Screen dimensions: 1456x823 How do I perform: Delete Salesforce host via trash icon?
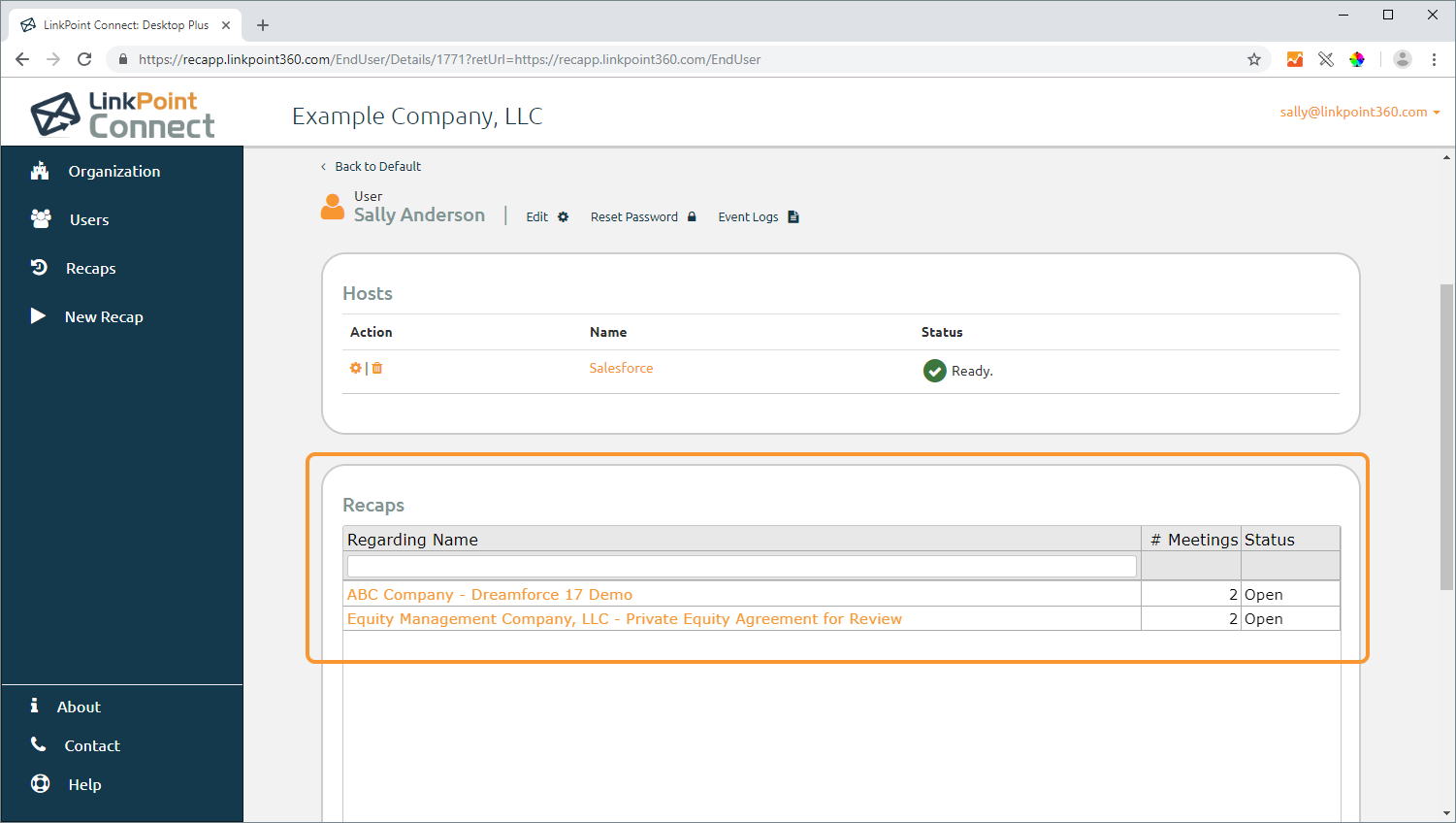(x=377, y=368)
